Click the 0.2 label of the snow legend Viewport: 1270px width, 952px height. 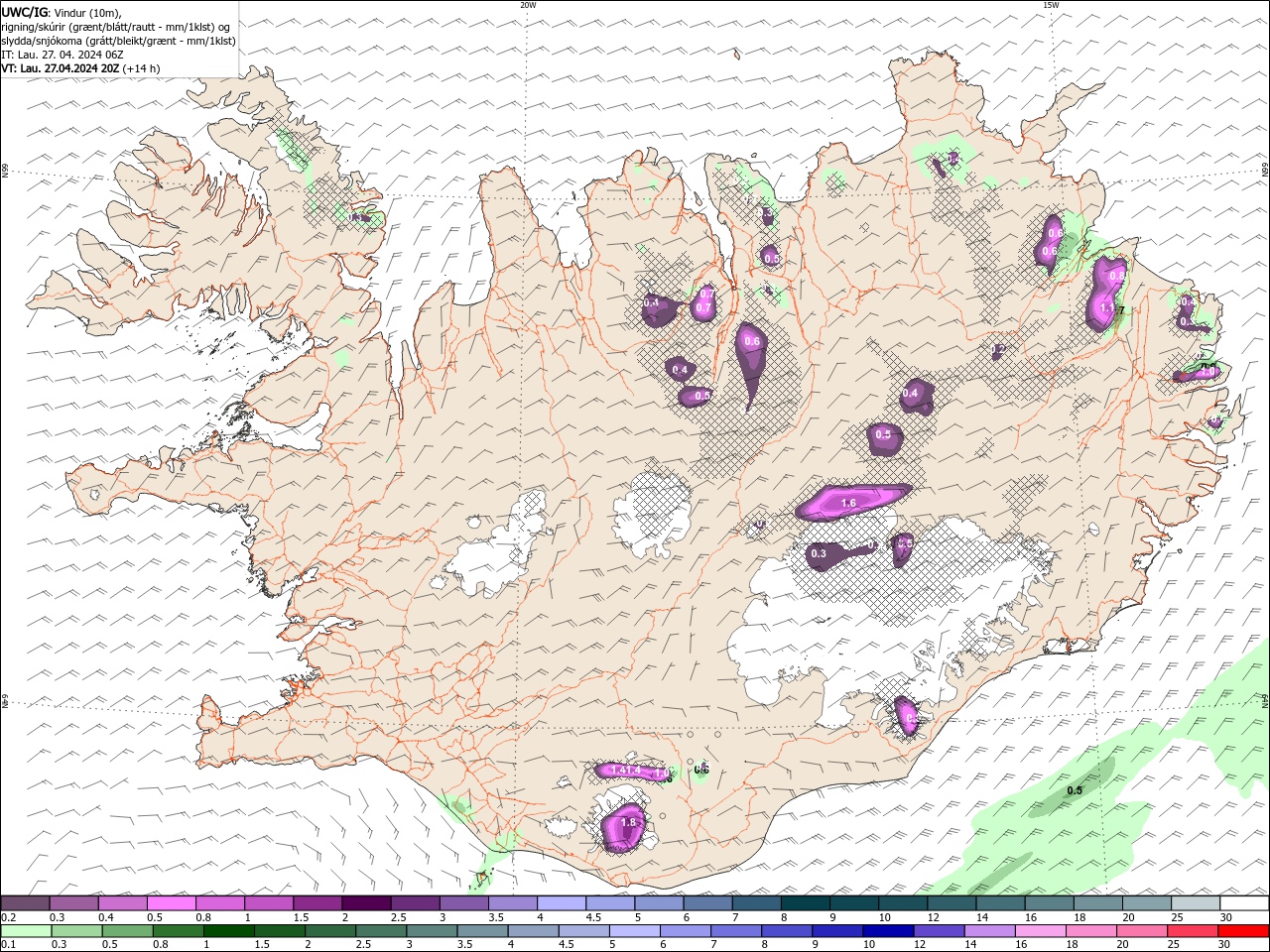point(9,917)
